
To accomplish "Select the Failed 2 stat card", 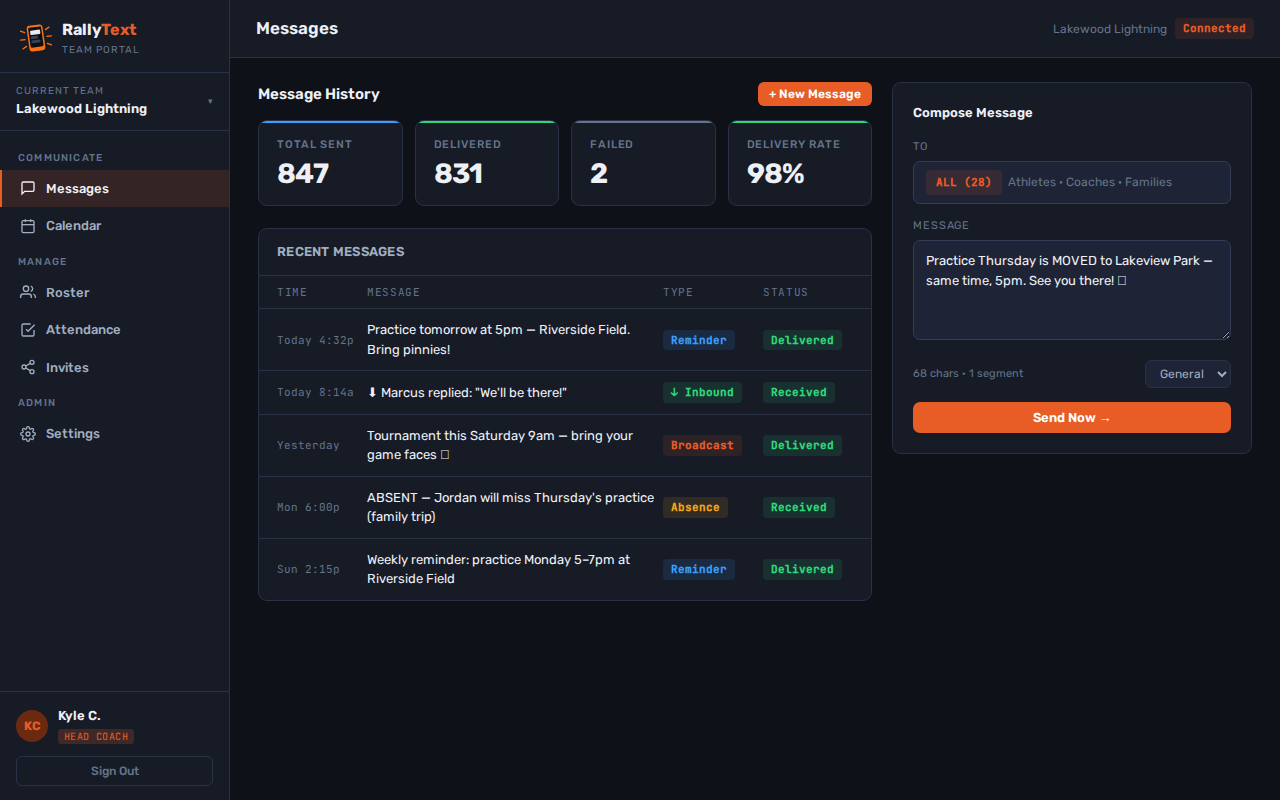I will (643, 163).
